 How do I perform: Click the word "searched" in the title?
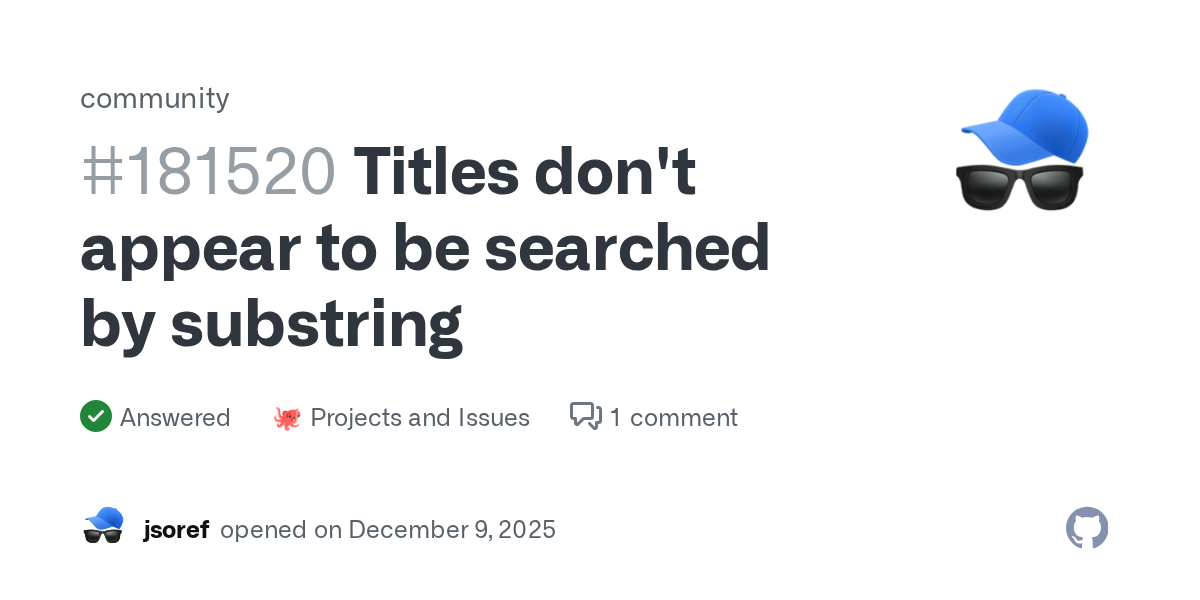pos(628,248)
